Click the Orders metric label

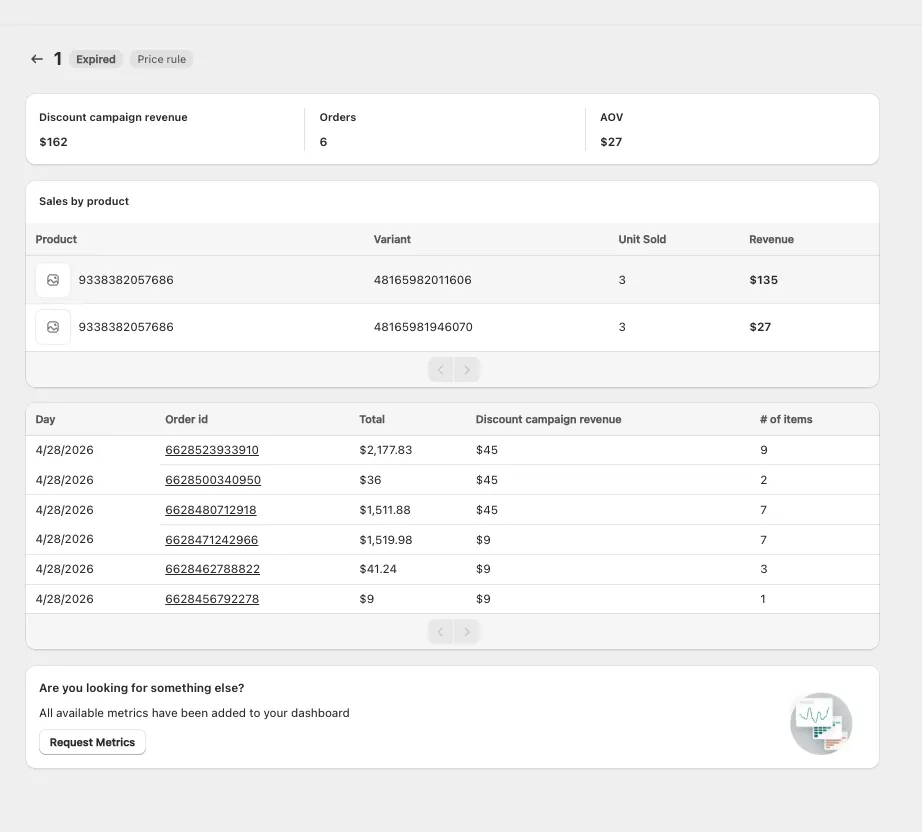pyautogui.click(x=338, y=117)
